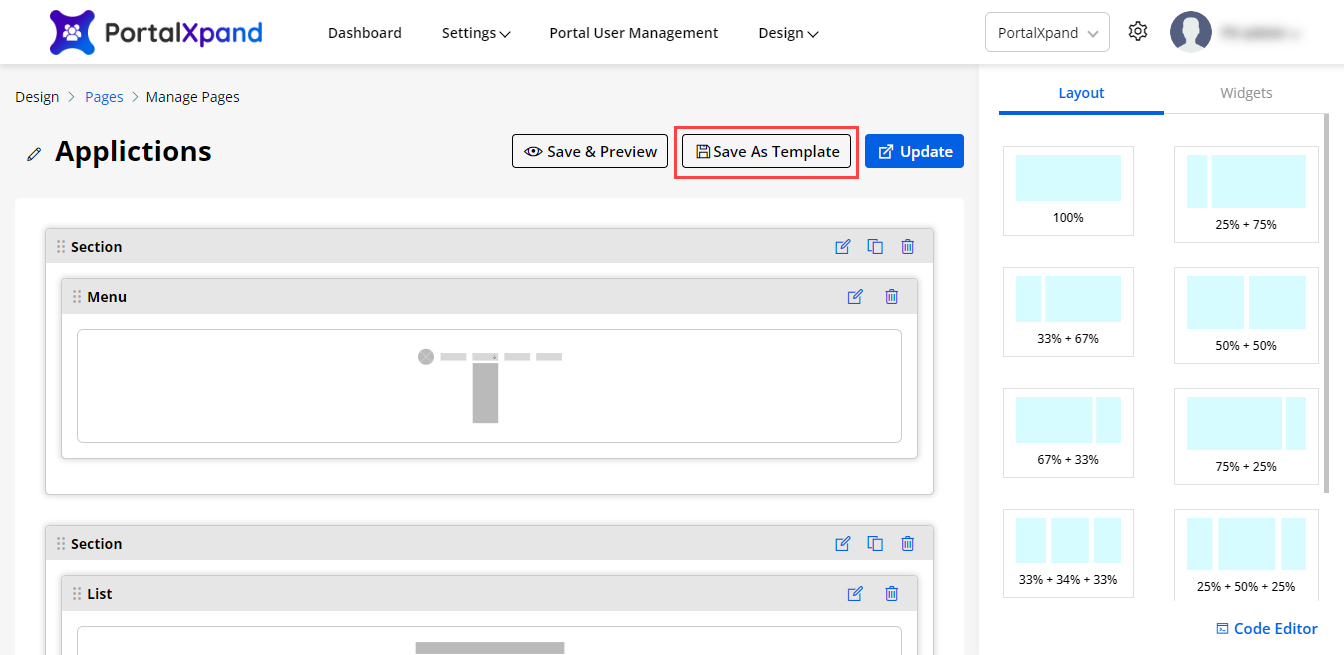The image size is (1344, 655).
Task: Open the Code Editor link
Action: tap(1266, 629)
